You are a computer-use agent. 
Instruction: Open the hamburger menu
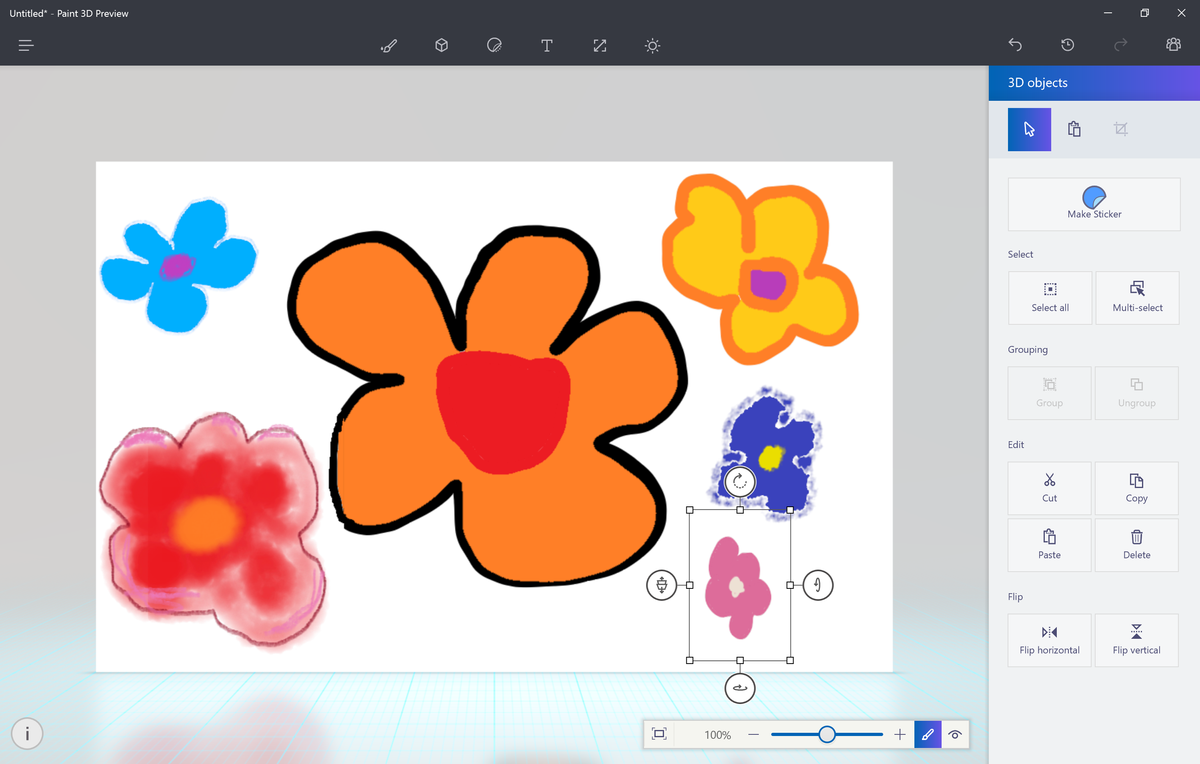pyautogui.click(x=25, y=45)
